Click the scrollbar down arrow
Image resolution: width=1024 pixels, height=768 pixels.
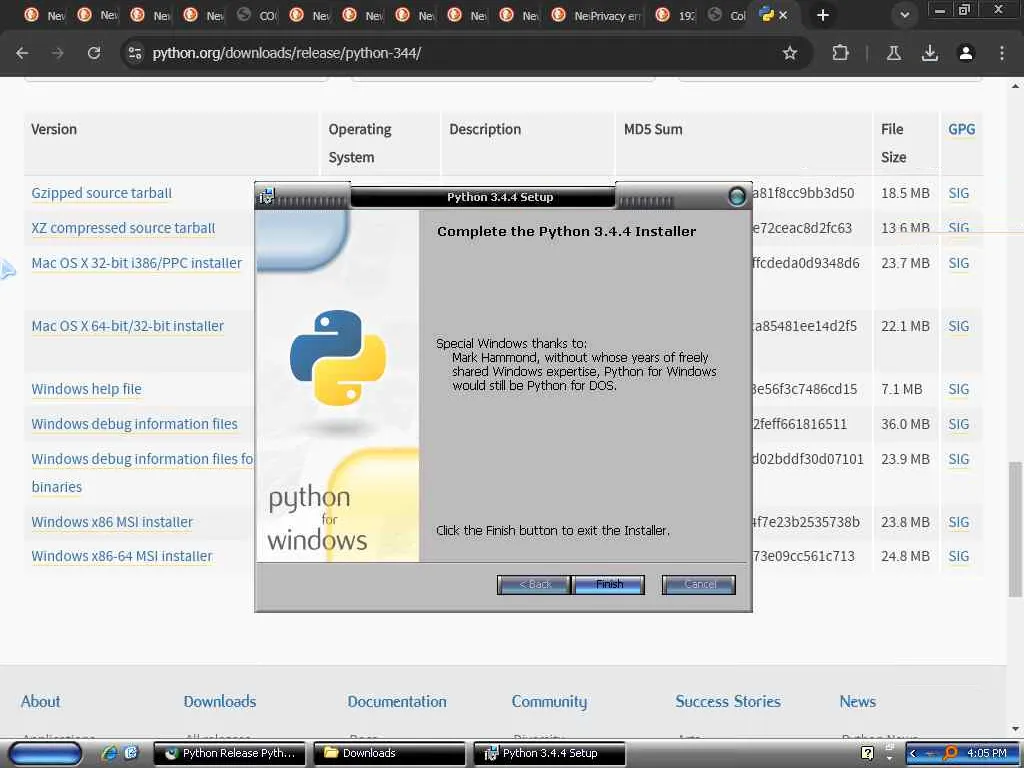coord(1015,729)
